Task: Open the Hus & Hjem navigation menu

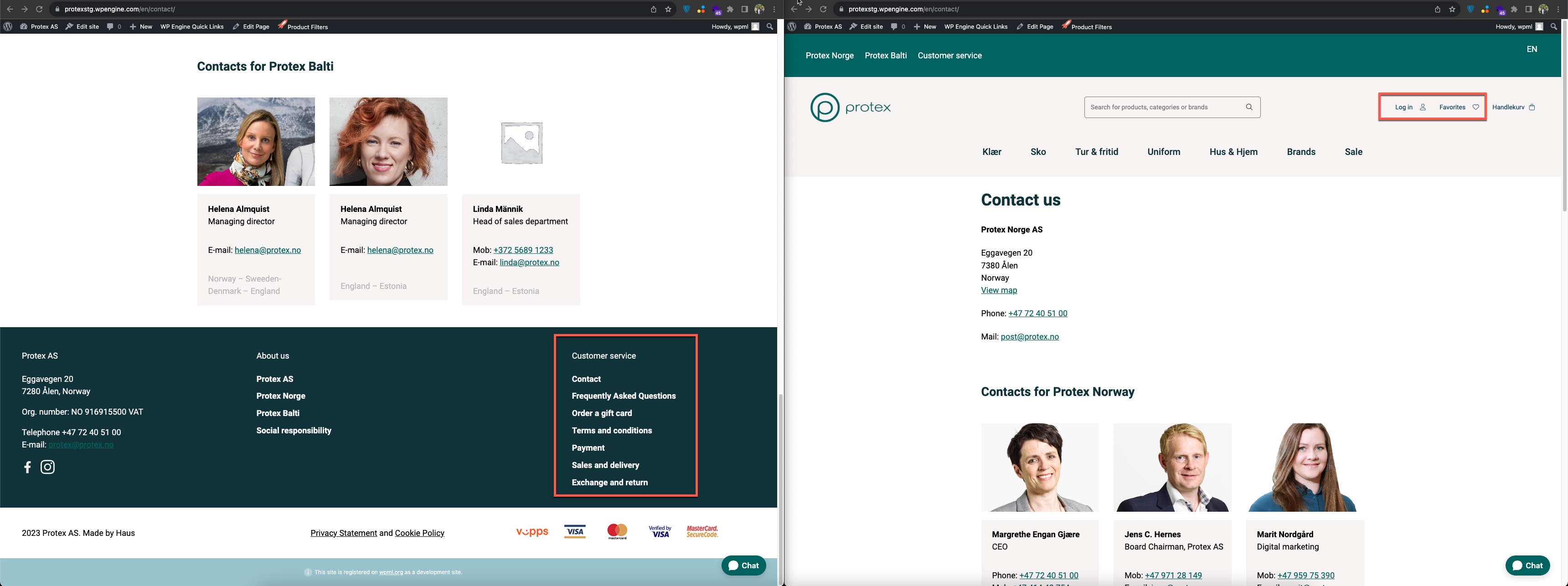Action: 1233,152
